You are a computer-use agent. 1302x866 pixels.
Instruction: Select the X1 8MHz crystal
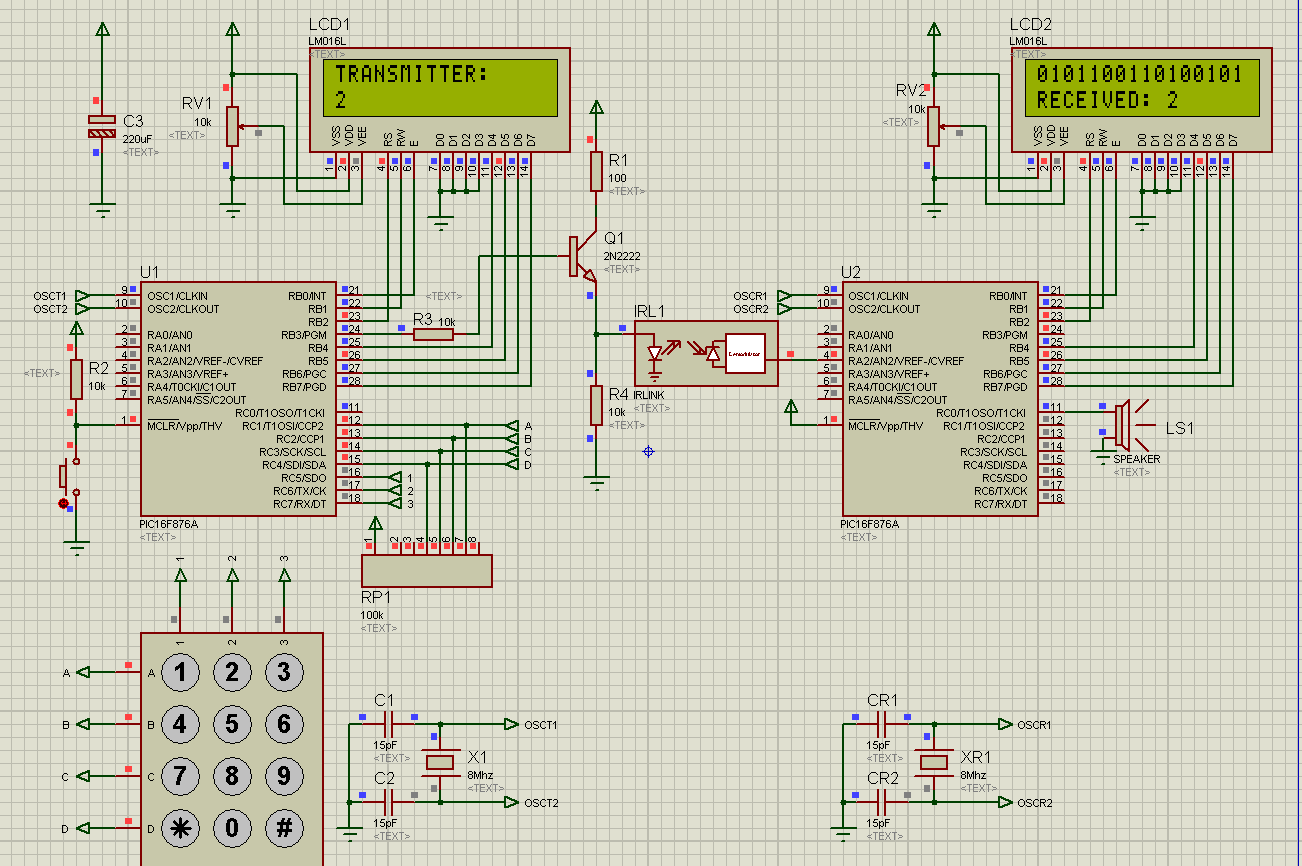click(440, 763)
